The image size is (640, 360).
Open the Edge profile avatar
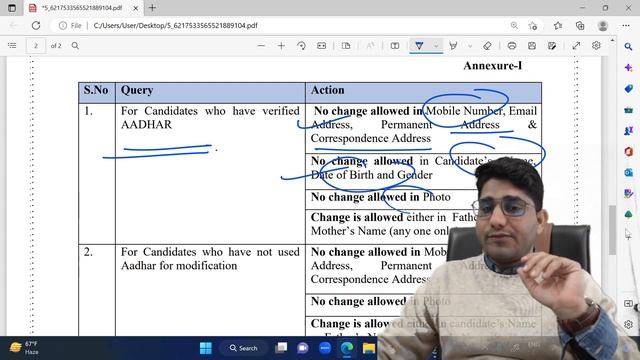click(x=602, y=25)
